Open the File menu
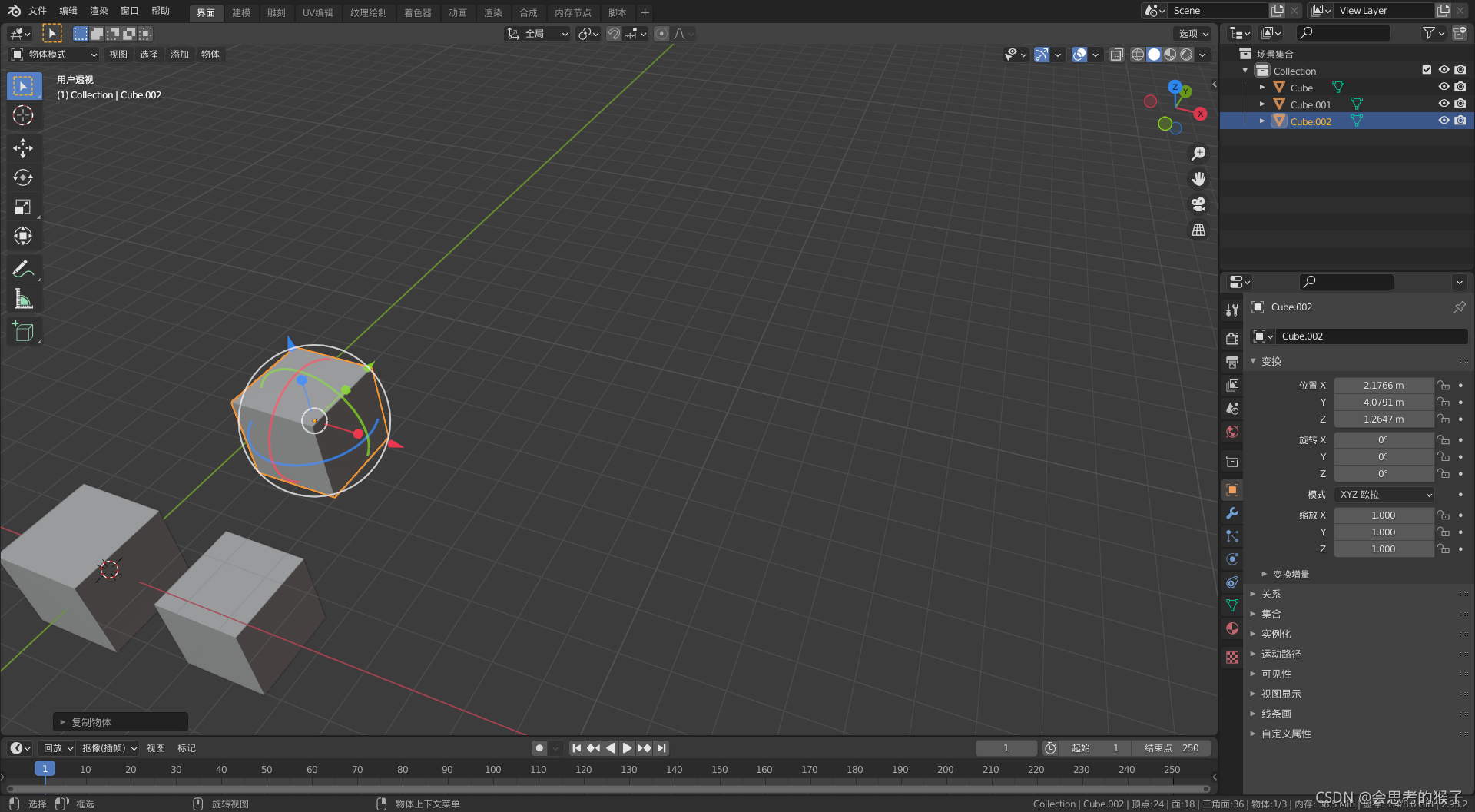This screenshot has width=1475, height=812. pos(38,11)
